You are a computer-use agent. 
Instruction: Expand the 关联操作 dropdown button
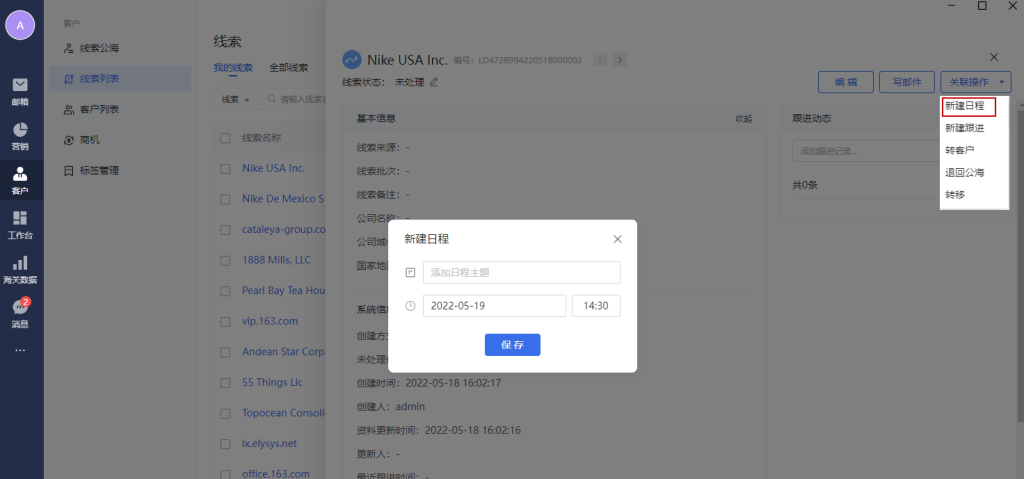click(975, 82)
